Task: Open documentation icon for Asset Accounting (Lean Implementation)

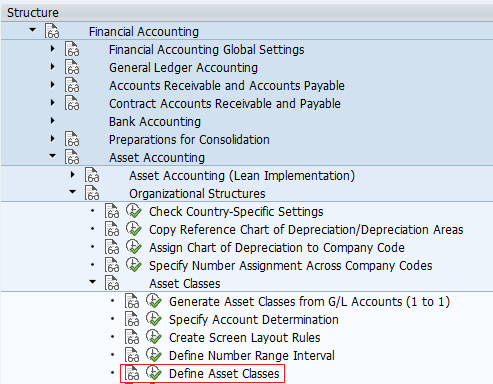Action: coord(92,175)
